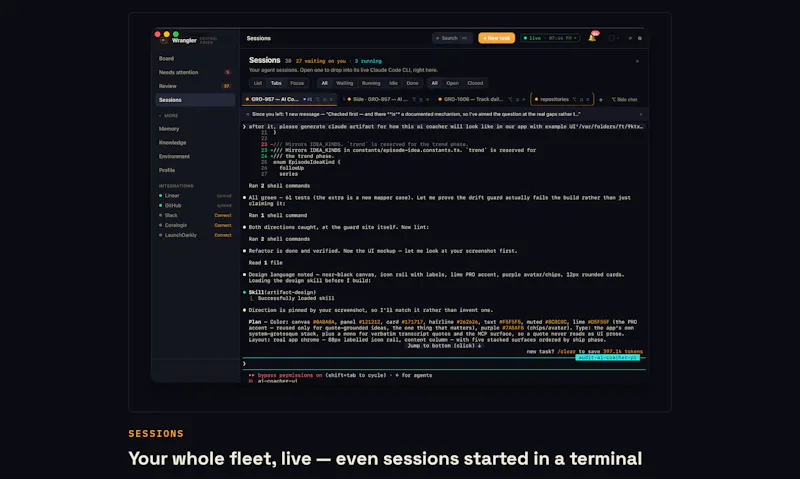Filter sessions by Done
The width and height of the screenshot is (800, 479).
(x=412, y=83)
